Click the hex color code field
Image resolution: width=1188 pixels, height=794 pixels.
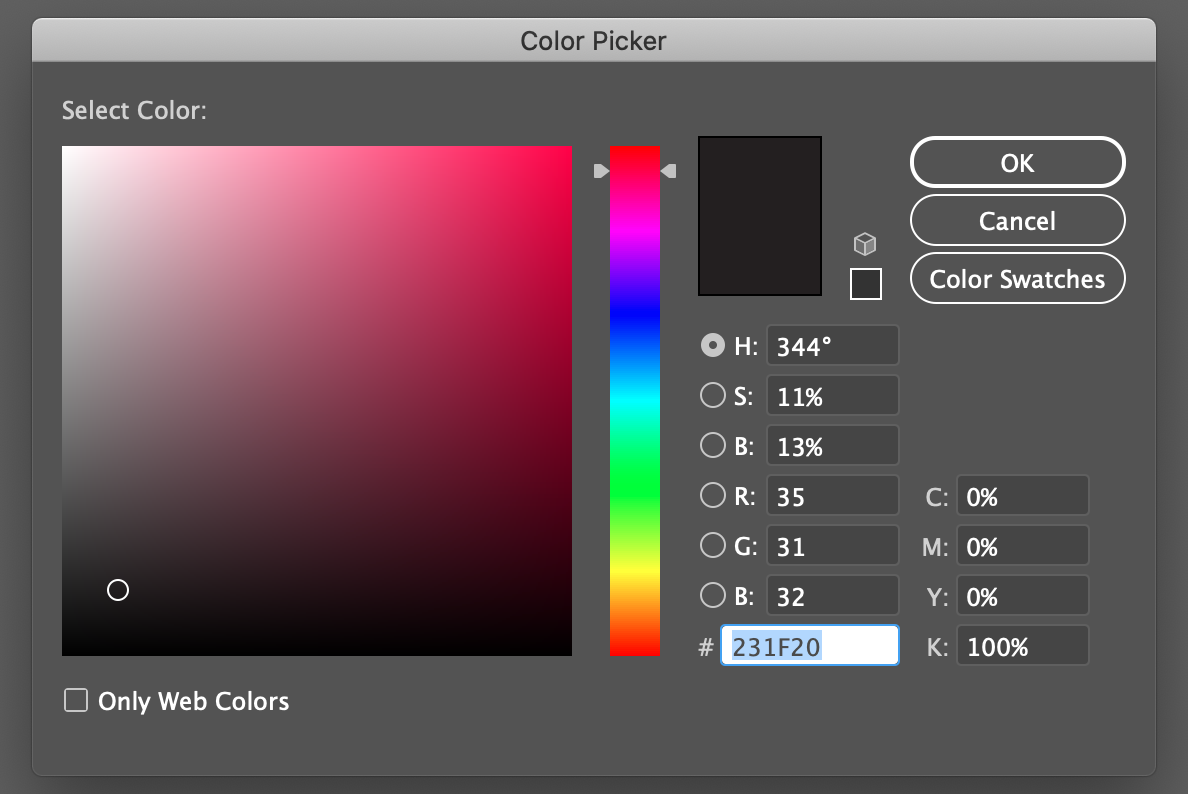click(810, 647)
